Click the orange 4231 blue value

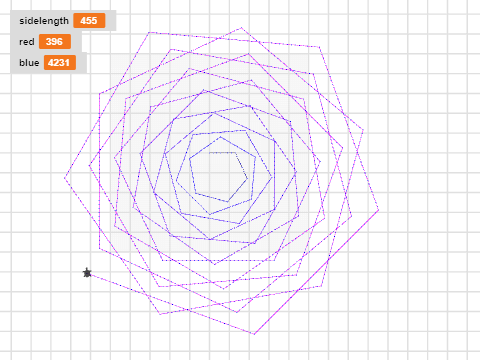60,63
